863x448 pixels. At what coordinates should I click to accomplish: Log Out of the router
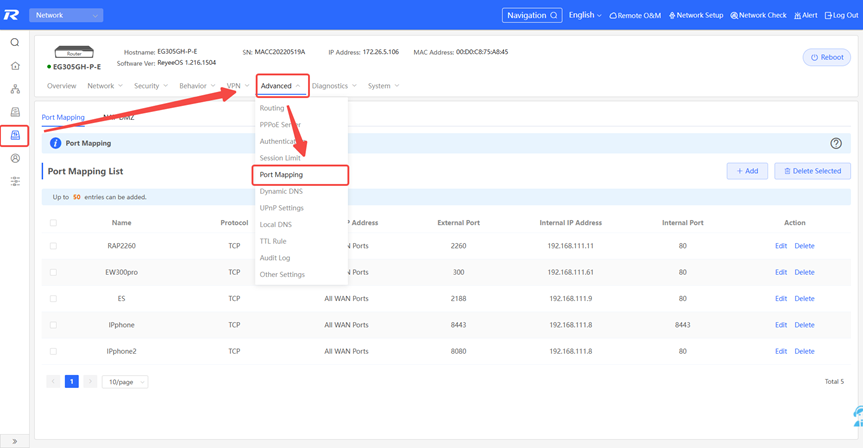[841, 15]
